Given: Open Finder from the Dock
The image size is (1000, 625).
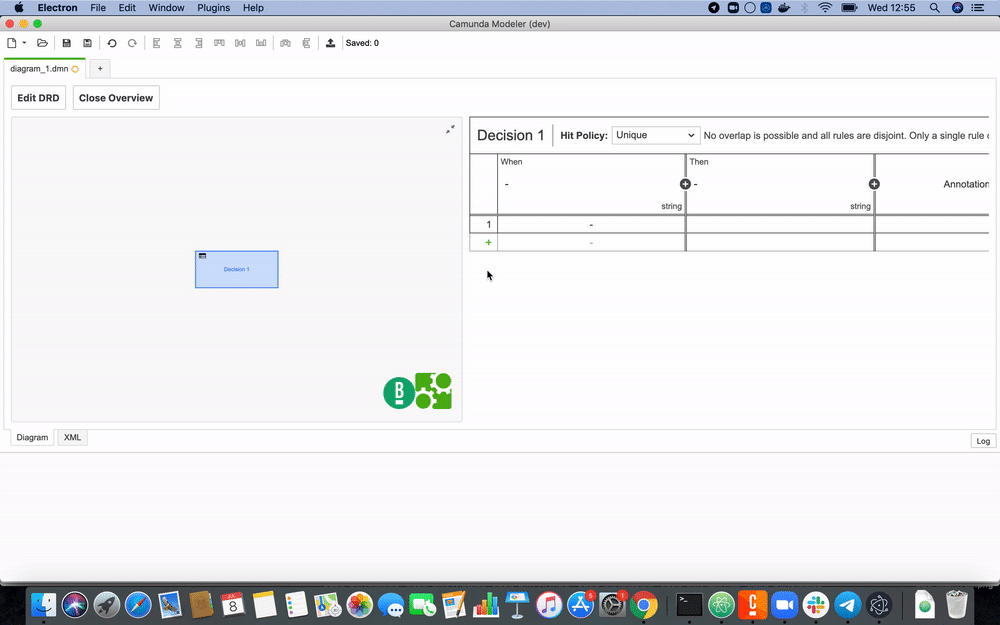Looking at the screenshot, I should pyautogui.click(x=43, y=605).
